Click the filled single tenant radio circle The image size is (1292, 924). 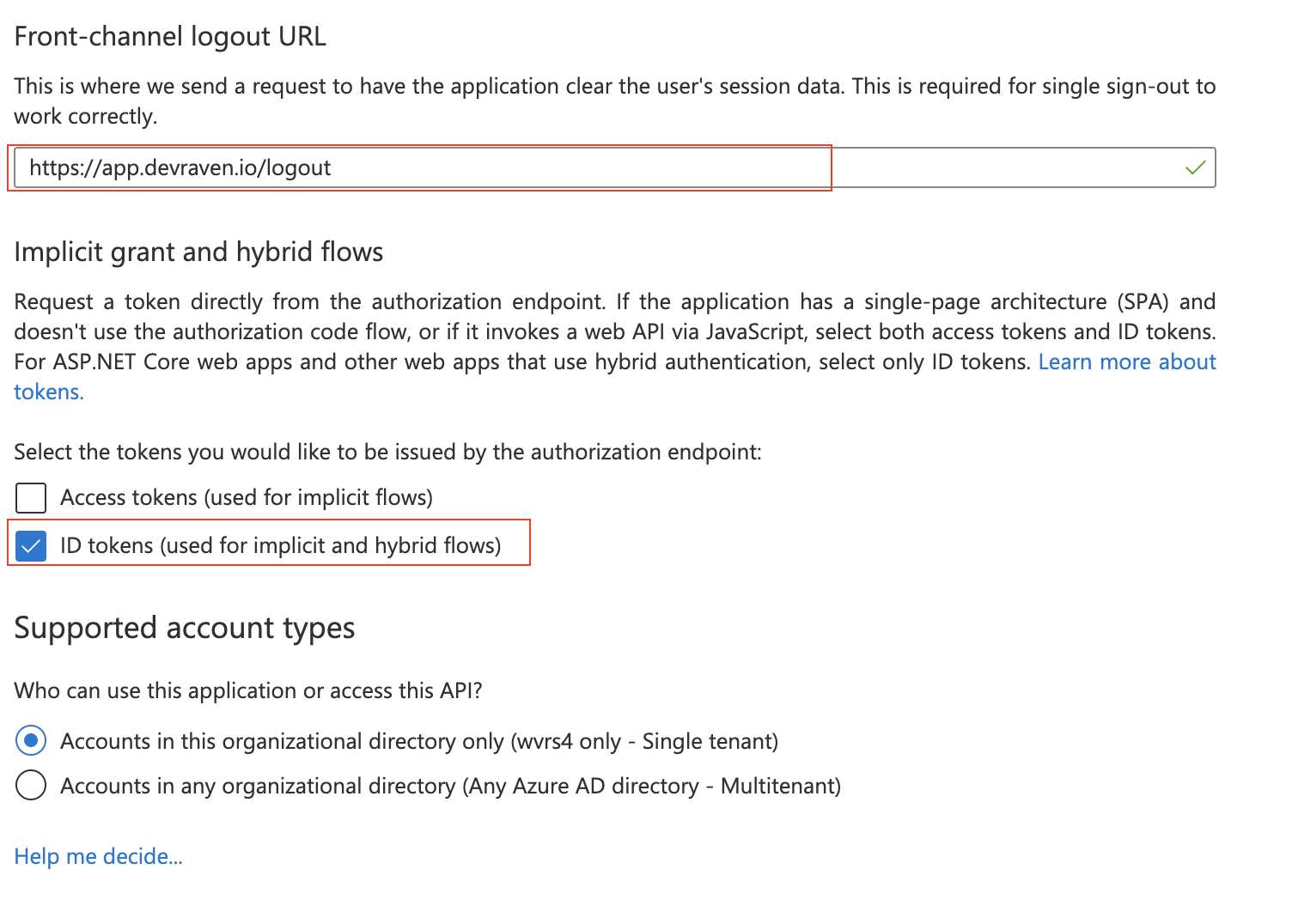[x=31, y=740]
